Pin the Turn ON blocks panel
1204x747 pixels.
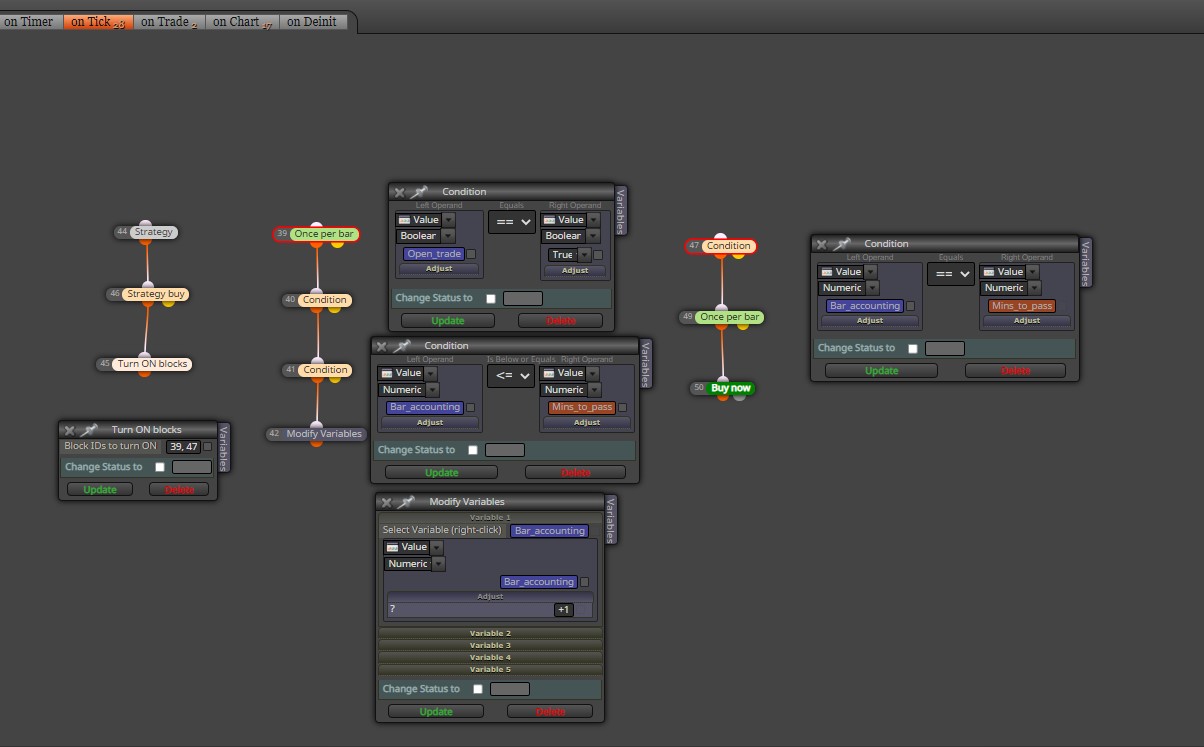coord(89,430)
